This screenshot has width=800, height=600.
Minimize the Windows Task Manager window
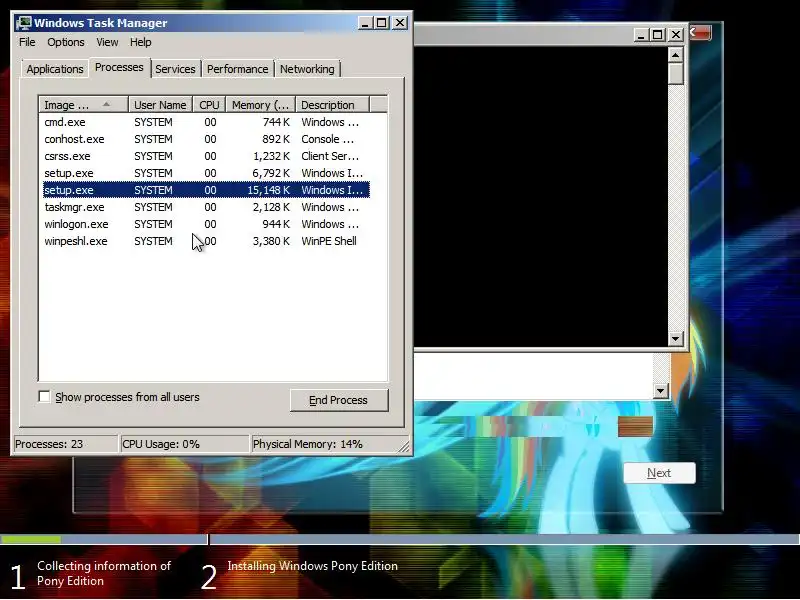(x=365, y=23)
